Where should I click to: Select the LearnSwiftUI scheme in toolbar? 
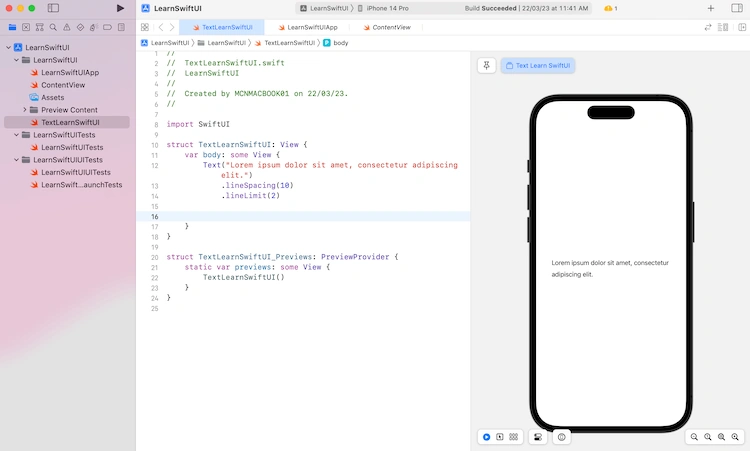tap(324, 8)
